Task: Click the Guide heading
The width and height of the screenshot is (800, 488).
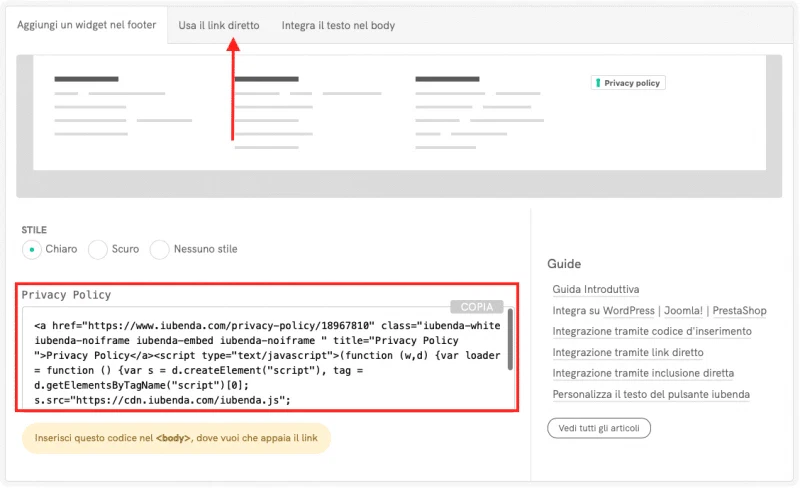Action: (x=564, y=264)
